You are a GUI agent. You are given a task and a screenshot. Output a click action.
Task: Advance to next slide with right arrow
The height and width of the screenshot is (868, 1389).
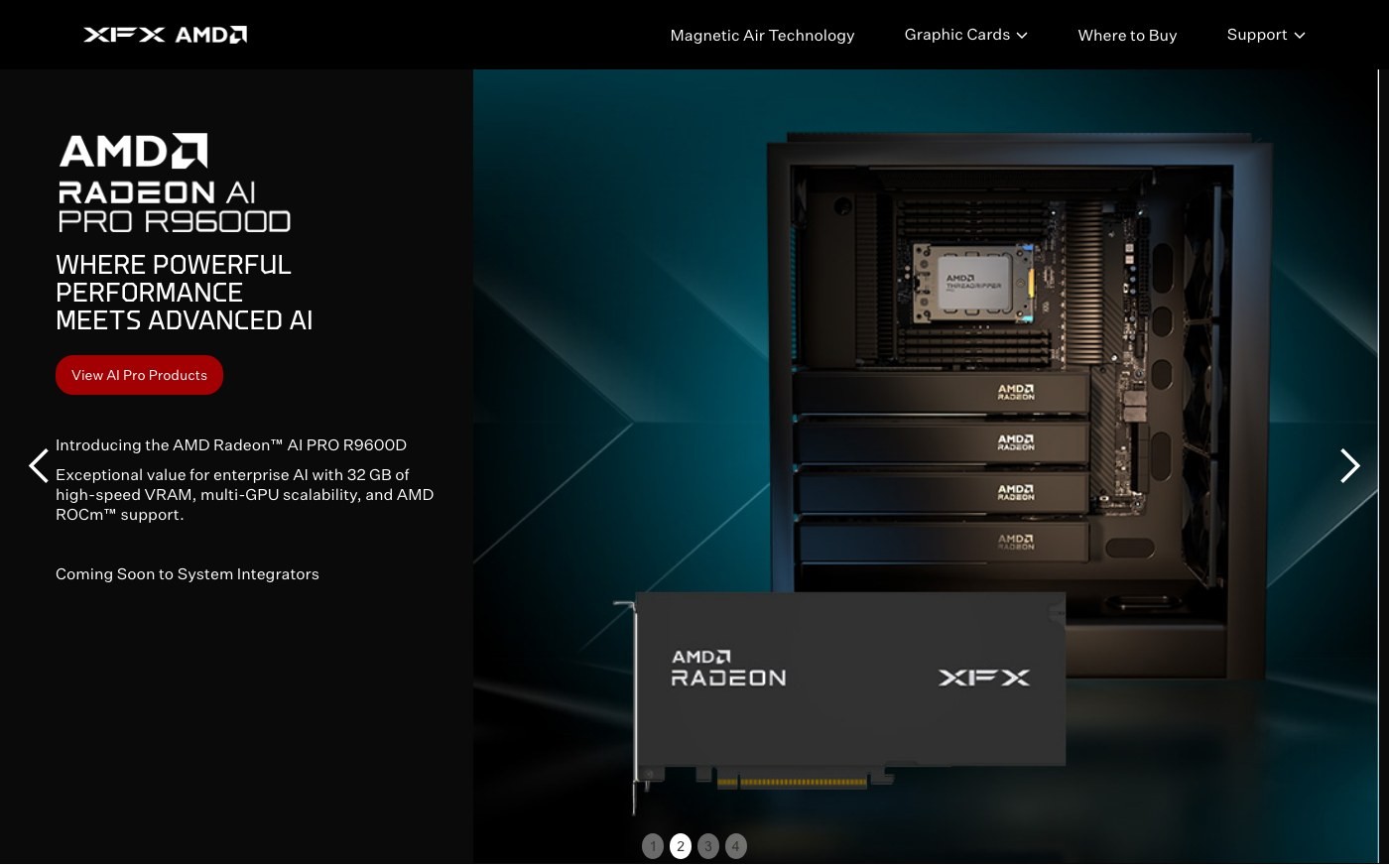pos(1350,465)
